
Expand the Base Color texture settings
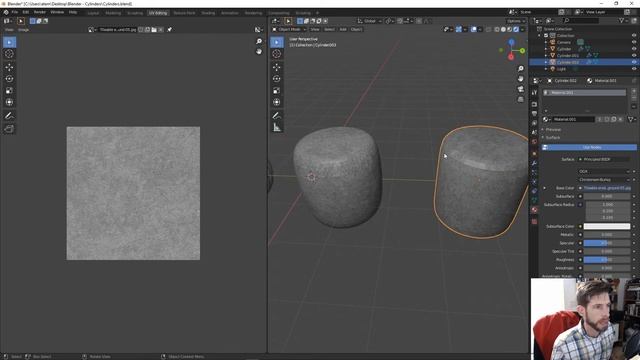pyautogui.click(x=544, y=188)
